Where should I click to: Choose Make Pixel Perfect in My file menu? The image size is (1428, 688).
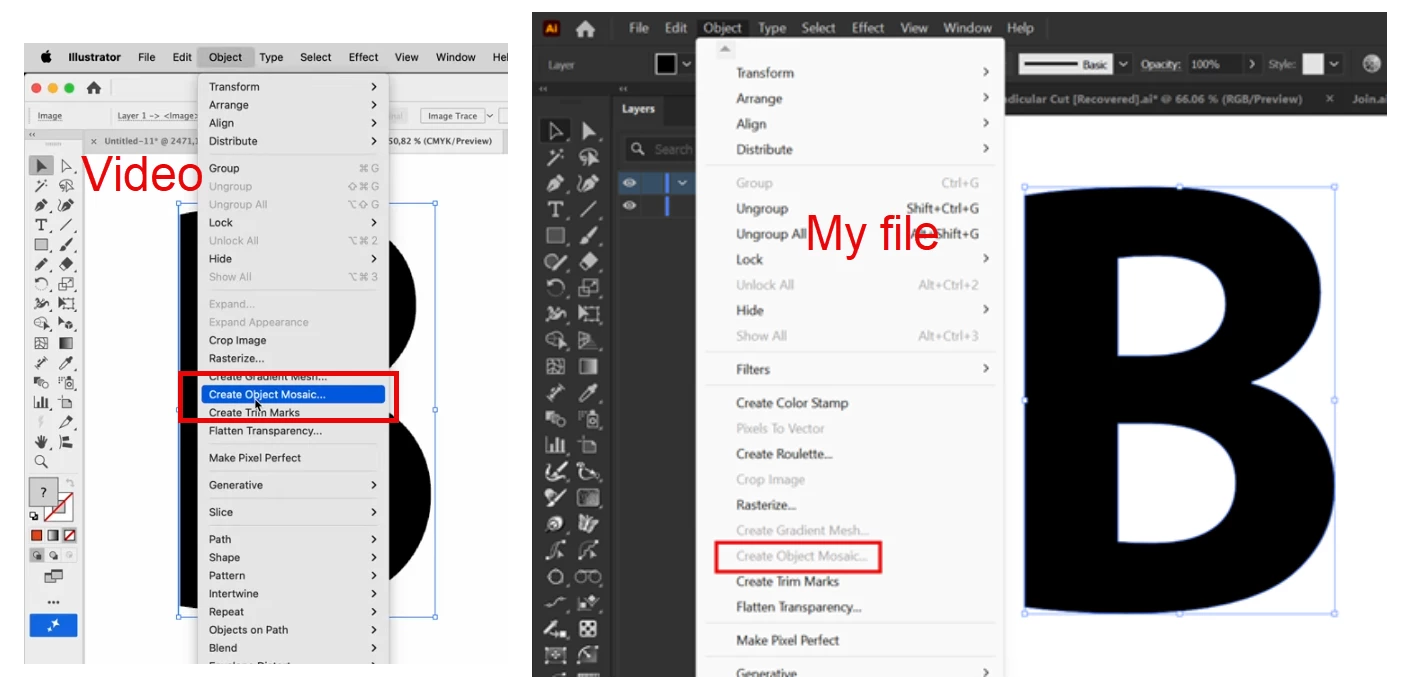tap(788, 640)
